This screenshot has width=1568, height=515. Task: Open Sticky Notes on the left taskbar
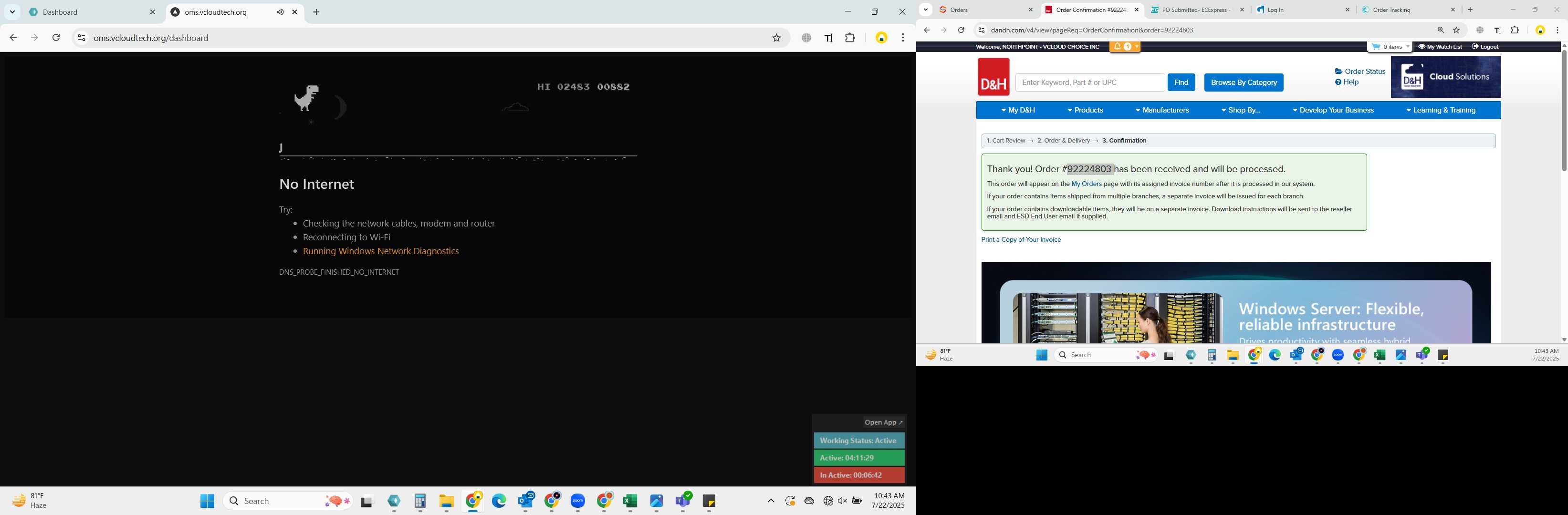coord(709,501)
